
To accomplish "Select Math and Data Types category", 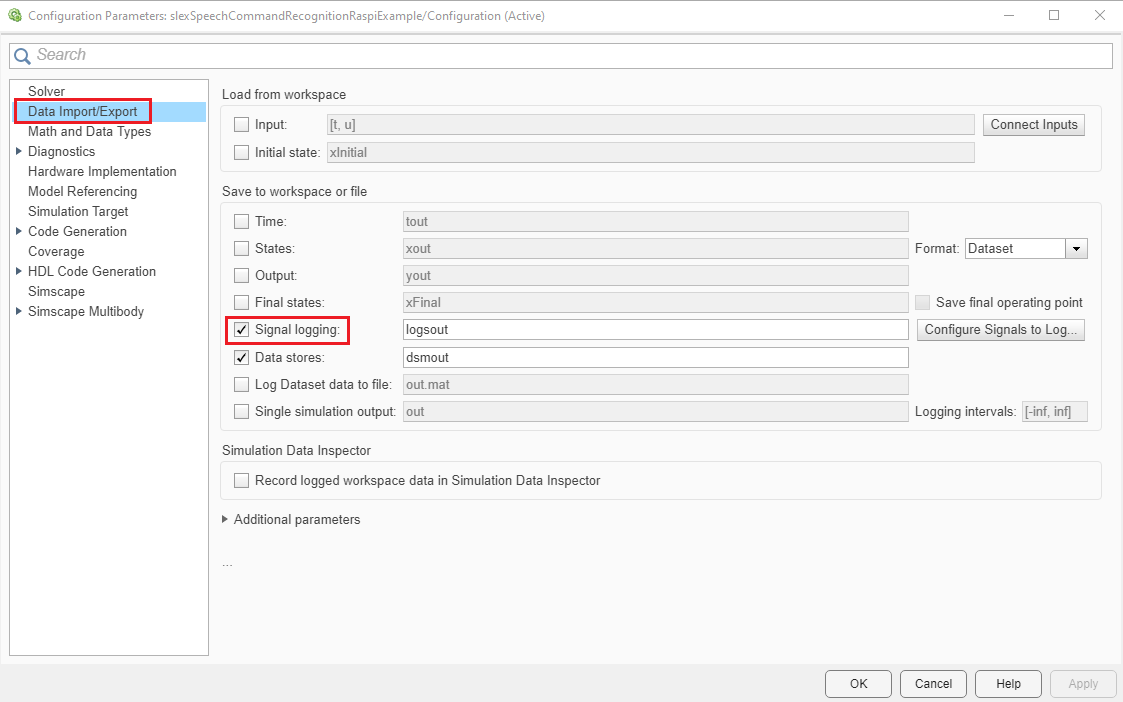I will tap(89, 132).
